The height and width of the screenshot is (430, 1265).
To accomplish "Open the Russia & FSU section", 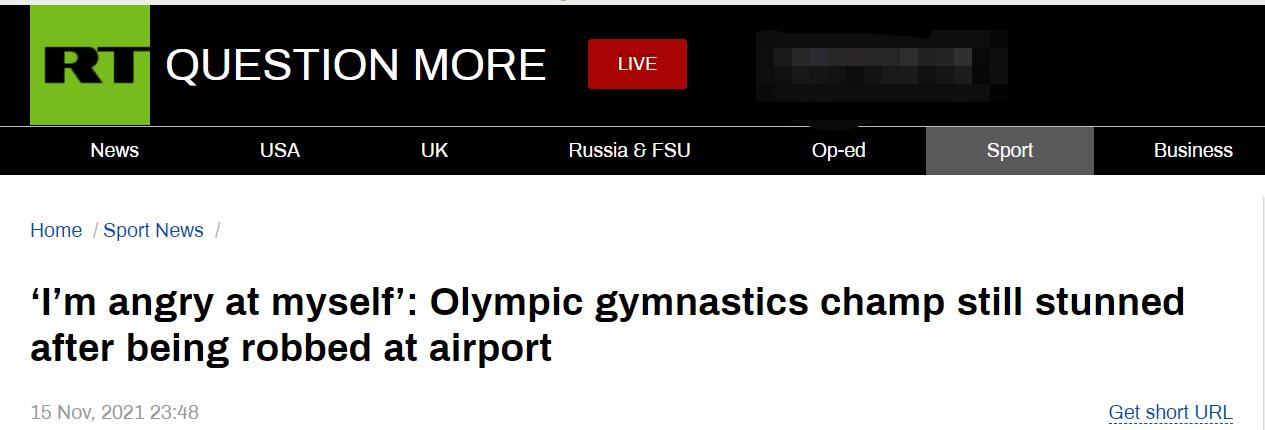I will 629,151.
